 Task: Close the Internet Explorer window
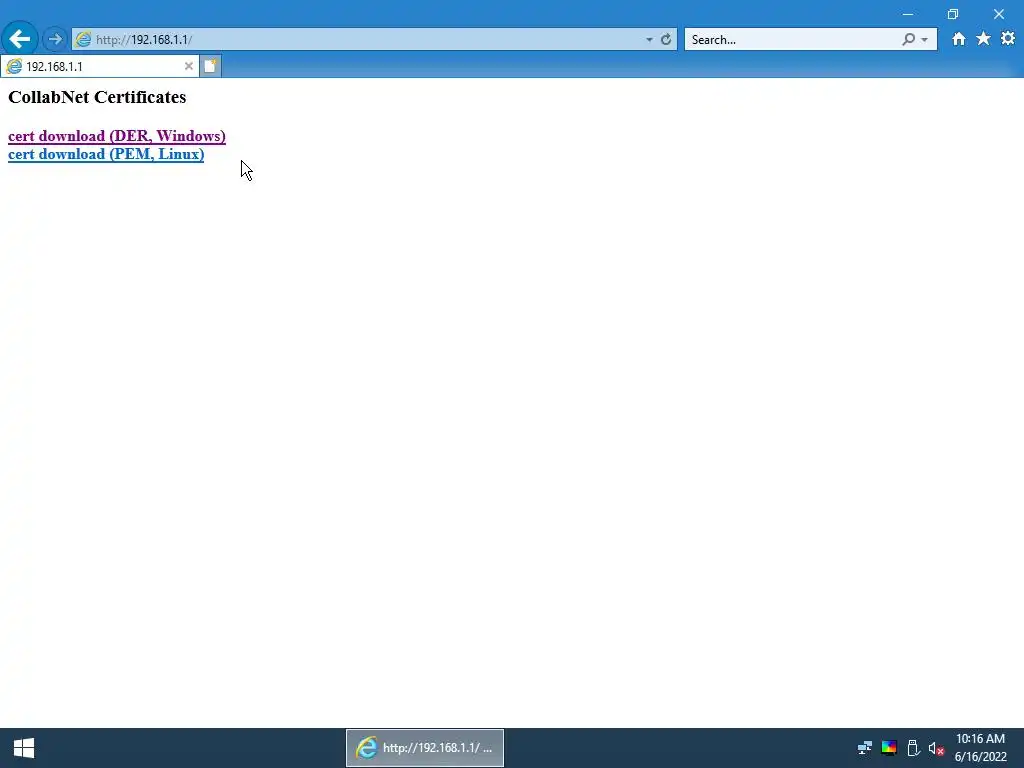click(x=999, y=14)
